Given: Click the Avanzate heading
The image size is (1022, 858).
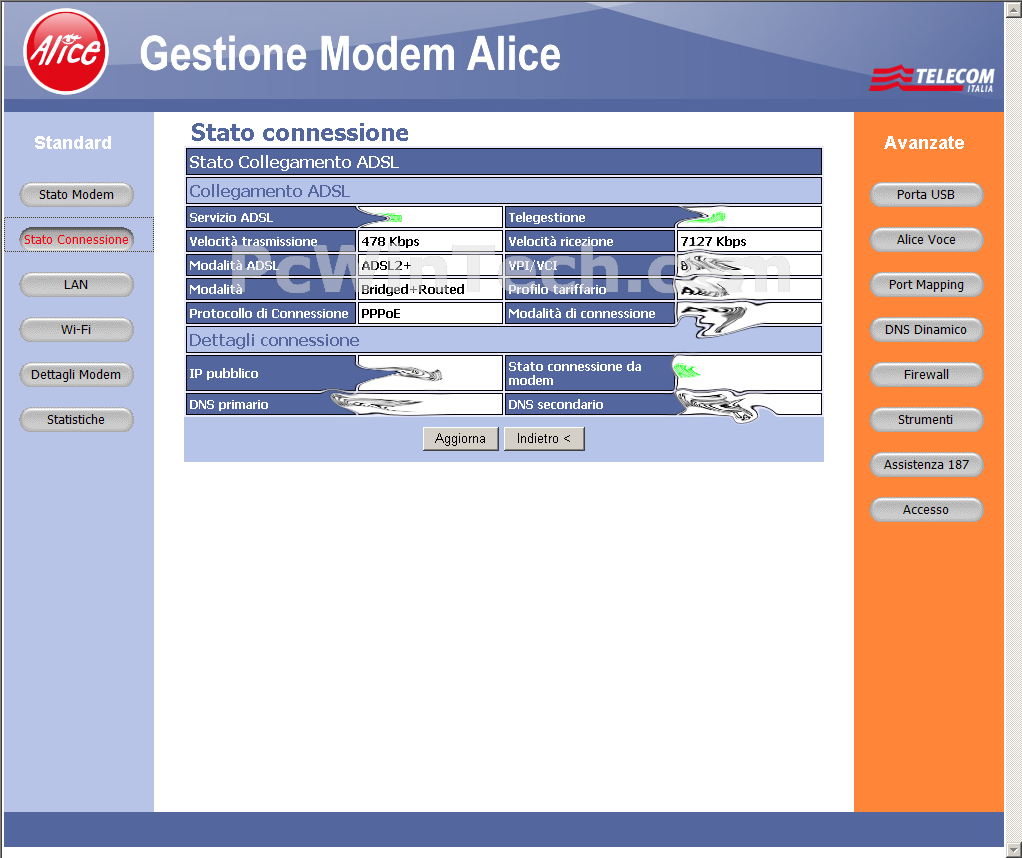Looking at the screenshot, I should pos(924,143).
